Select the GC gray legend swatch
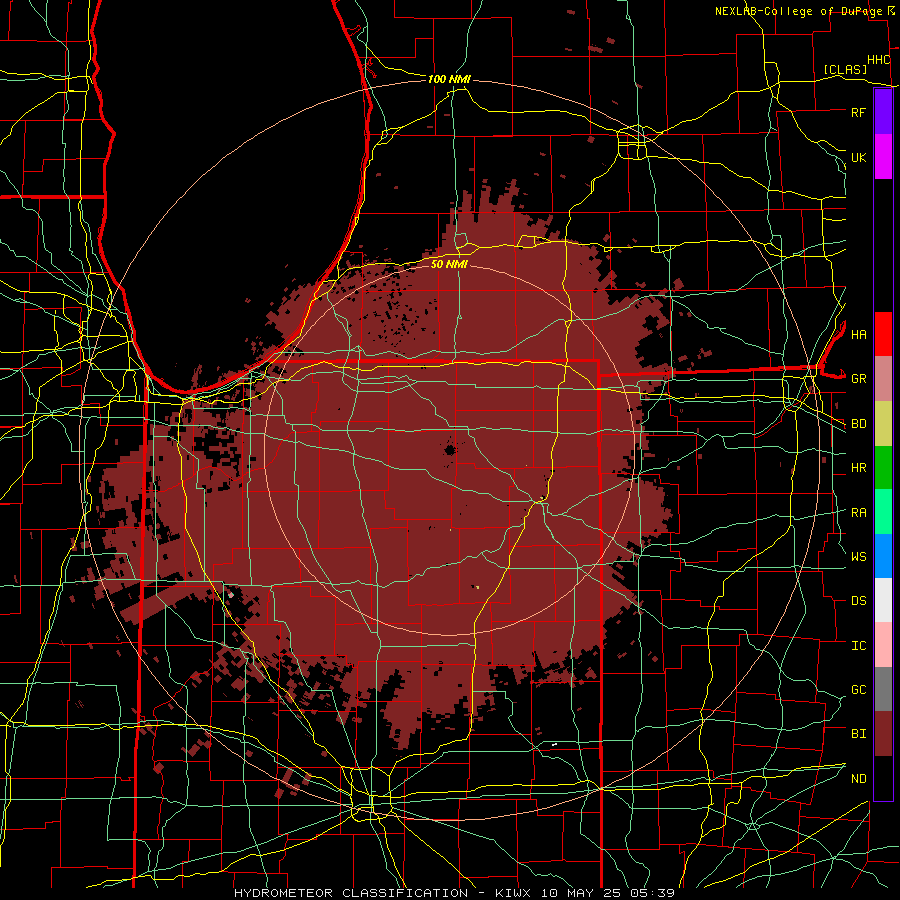900x900 pixels. click(883, 689)
